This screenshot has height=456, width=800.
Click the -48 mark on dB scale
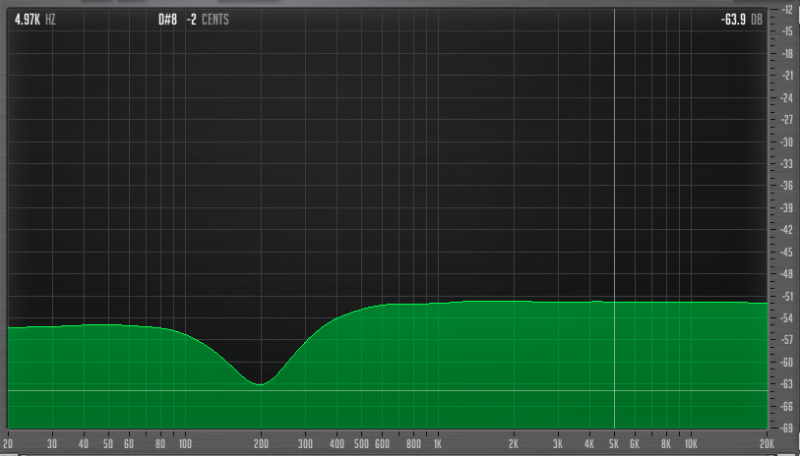coord(787,273)
